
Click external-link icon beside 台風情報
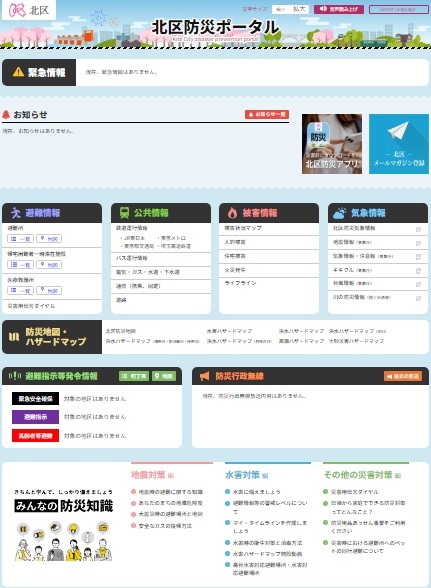pos(418,284)
